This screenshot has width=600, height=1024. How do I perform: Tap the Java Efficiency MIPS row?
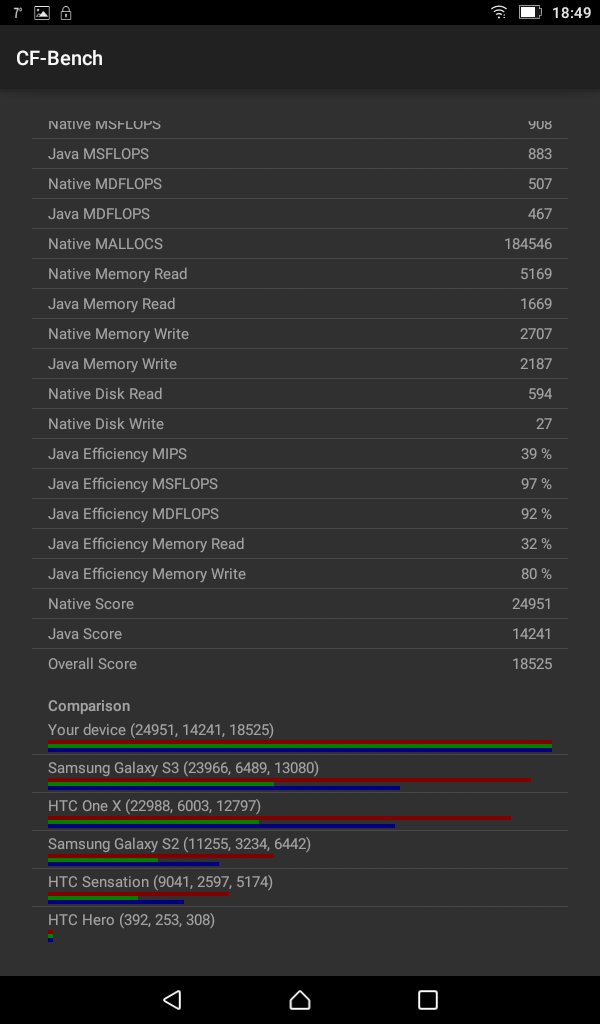[300, 454]
